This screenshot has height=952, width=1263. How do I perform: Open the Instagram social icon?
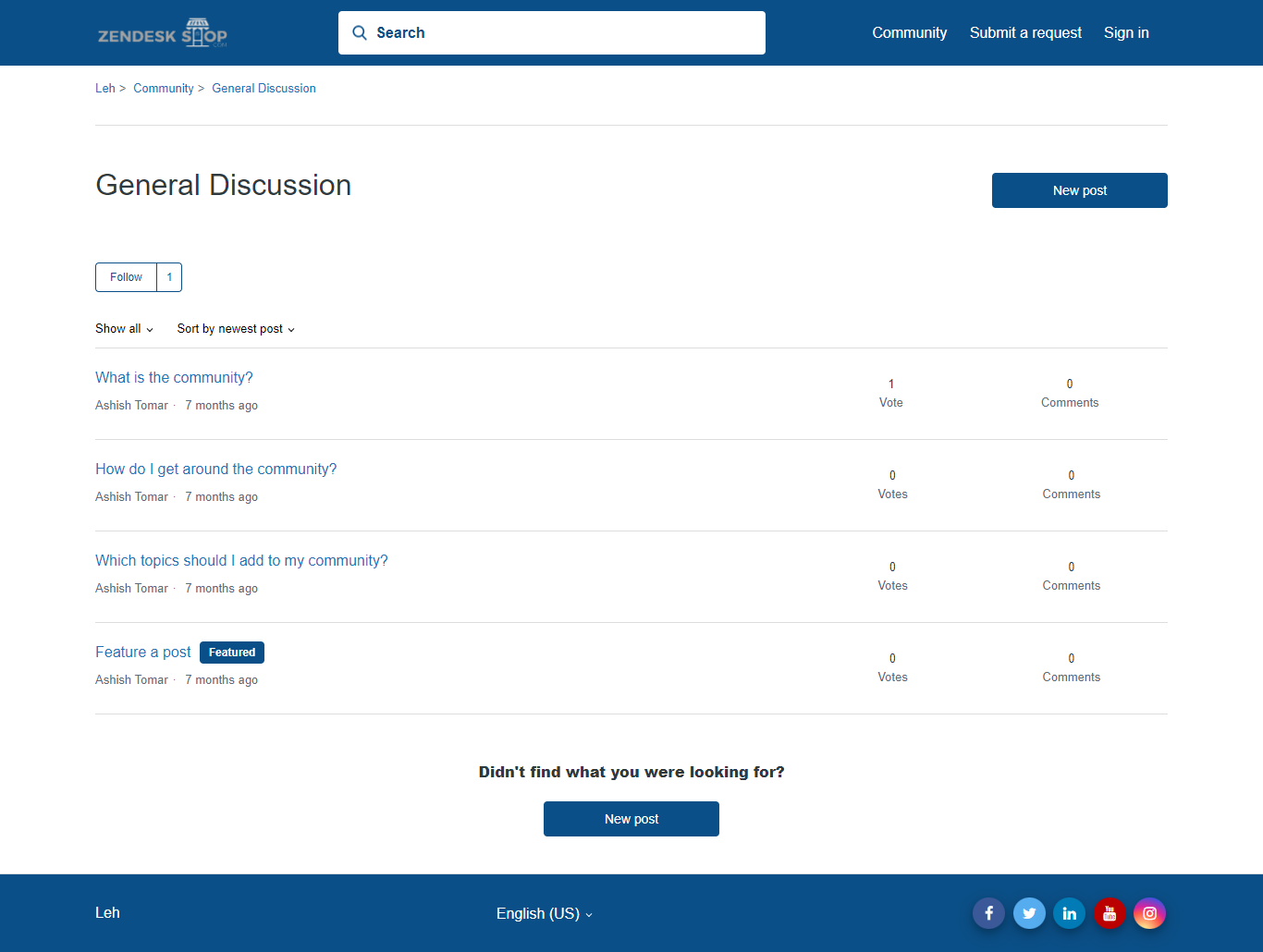coord(1149,913)
